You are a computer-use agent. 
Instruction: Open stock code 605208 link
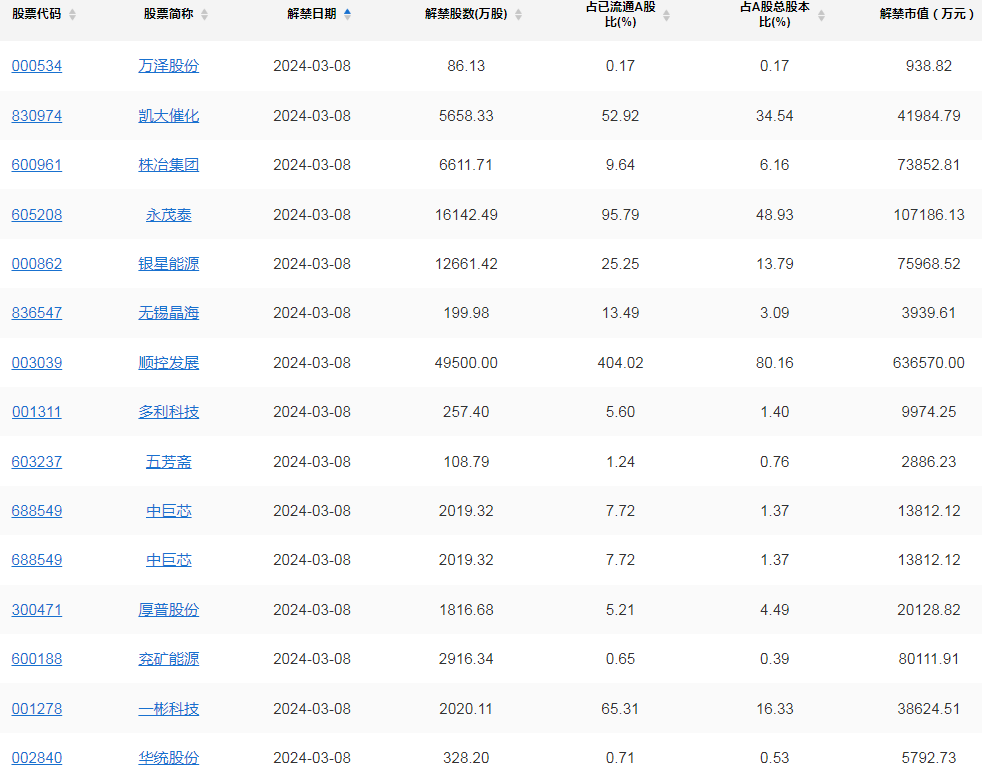37,215
